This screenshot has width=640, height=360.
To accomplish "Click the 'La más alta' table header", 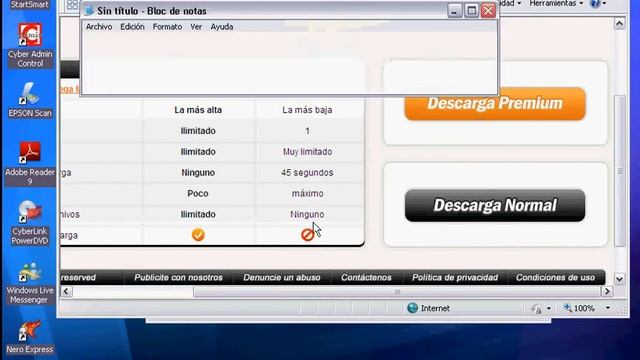I will click(198, 110).
